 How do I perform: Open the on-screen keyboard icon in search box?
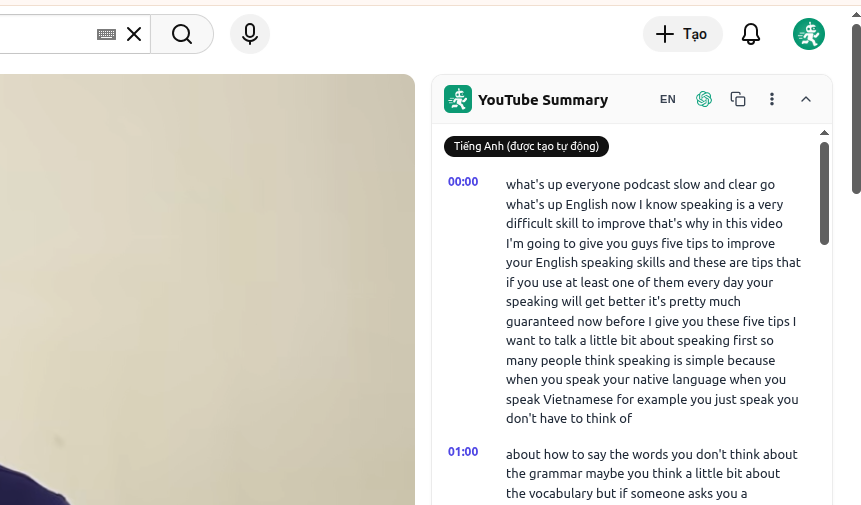click(106, 35)
